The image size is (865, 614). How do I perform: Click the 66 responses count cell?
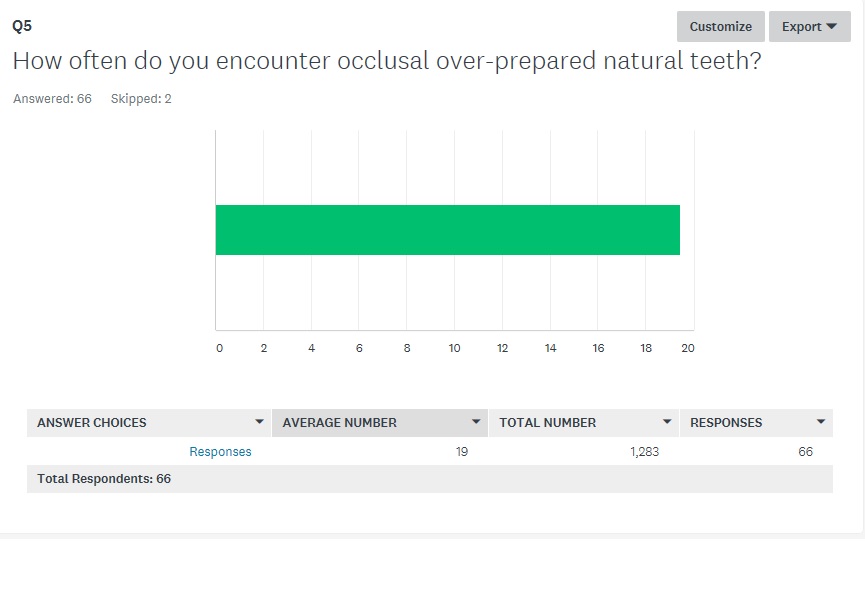coord(805,452)
